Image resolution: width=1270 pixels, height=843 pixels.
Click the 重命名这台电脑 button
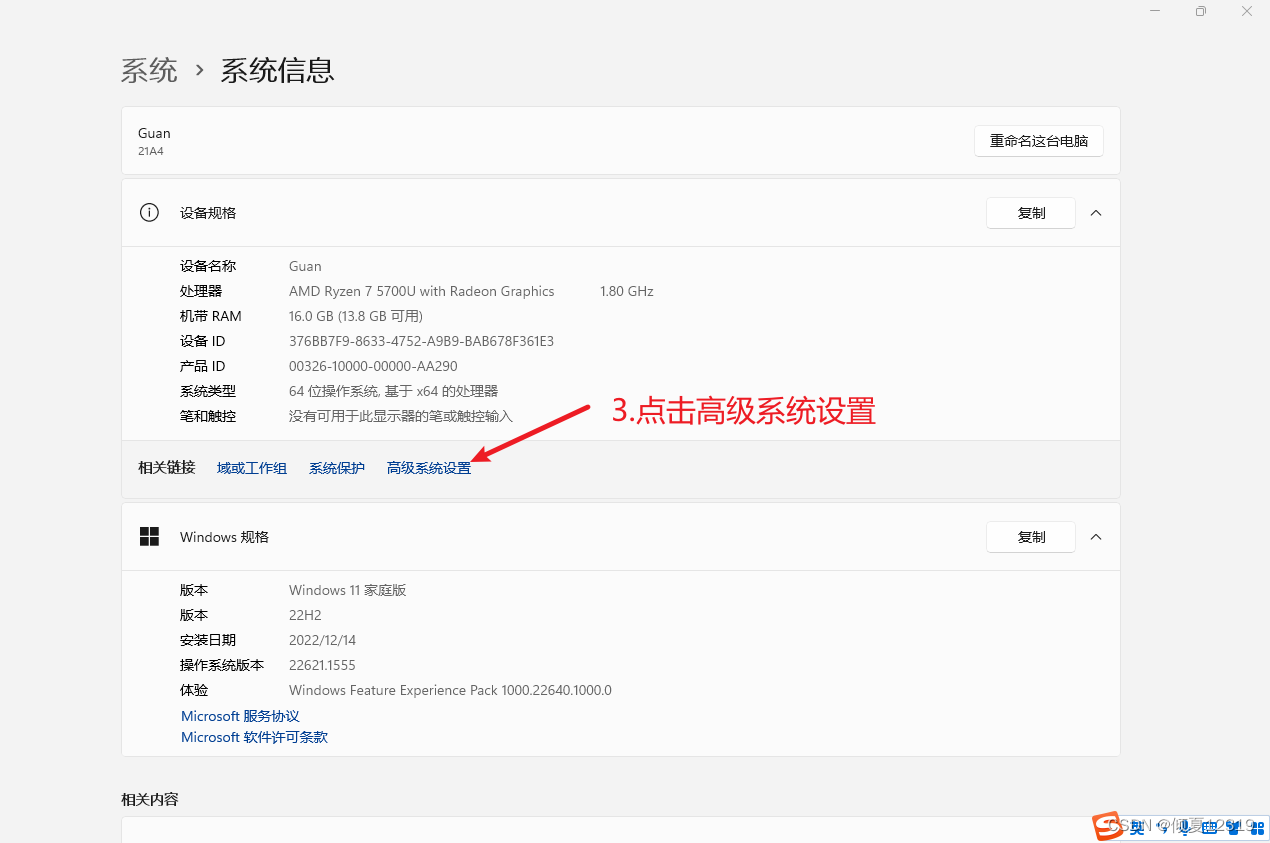[1039, 141]
